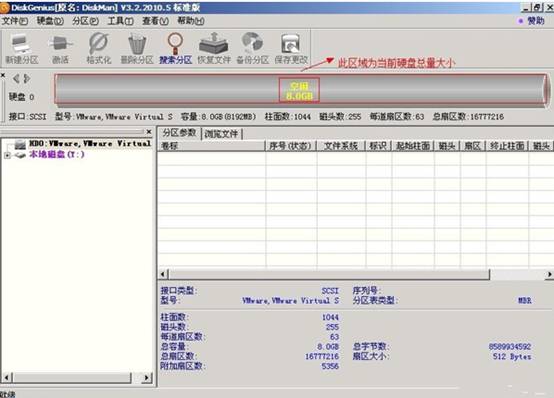Screen dimensions: 554x398
Task: Switch to the 分区参数 tab
Action: coord(179,133)
